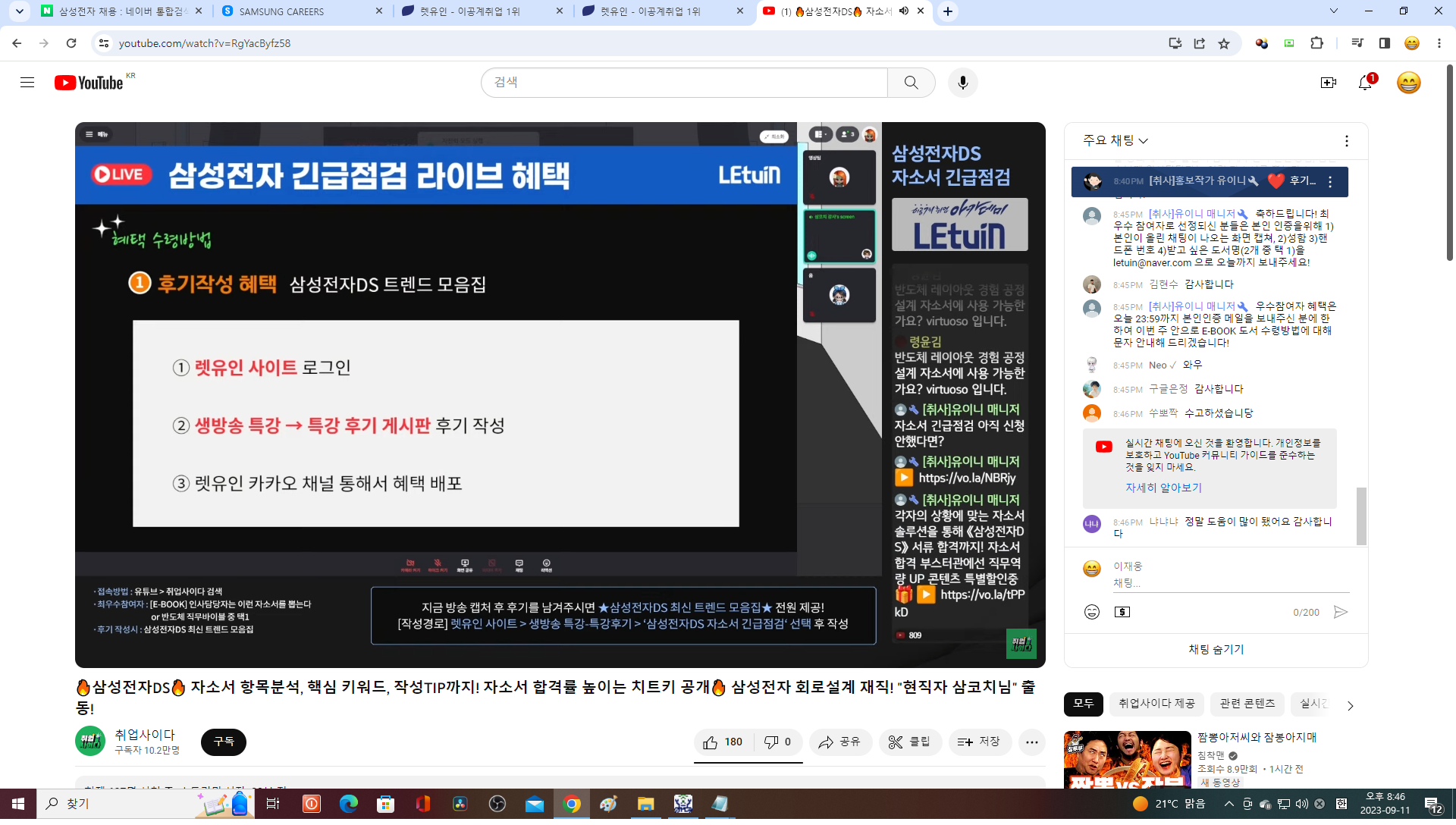The height and width of the screenshot is (825, 1456).
Task: Open a new browser tab
Action: click(948, 11)
